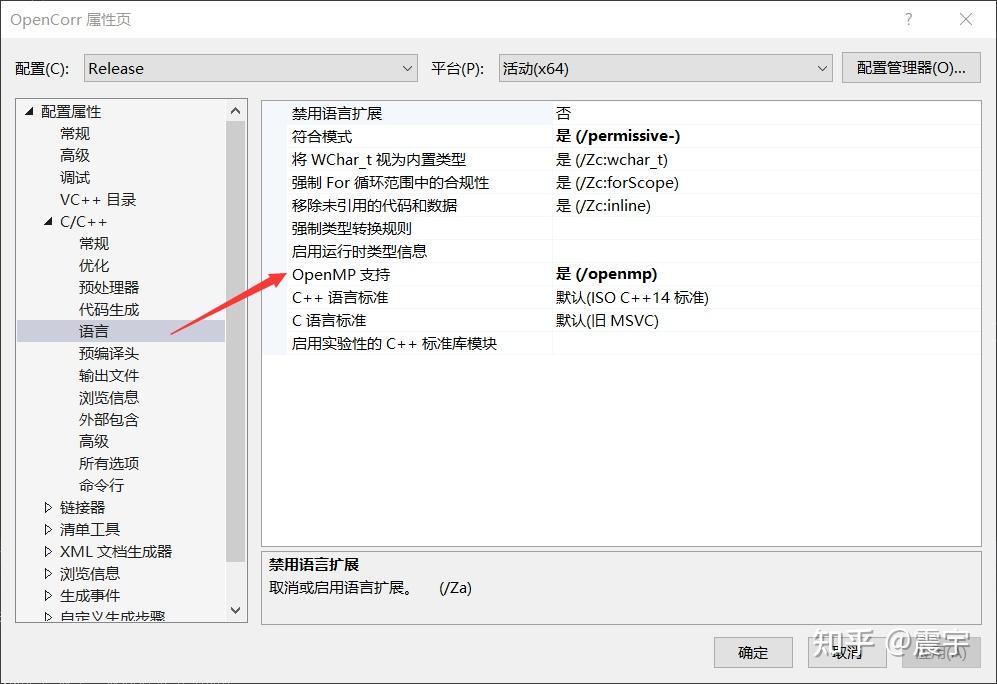Expand the XML 文档生成器 tree node
Screen dimensions: 997x684
coord(49,551)
